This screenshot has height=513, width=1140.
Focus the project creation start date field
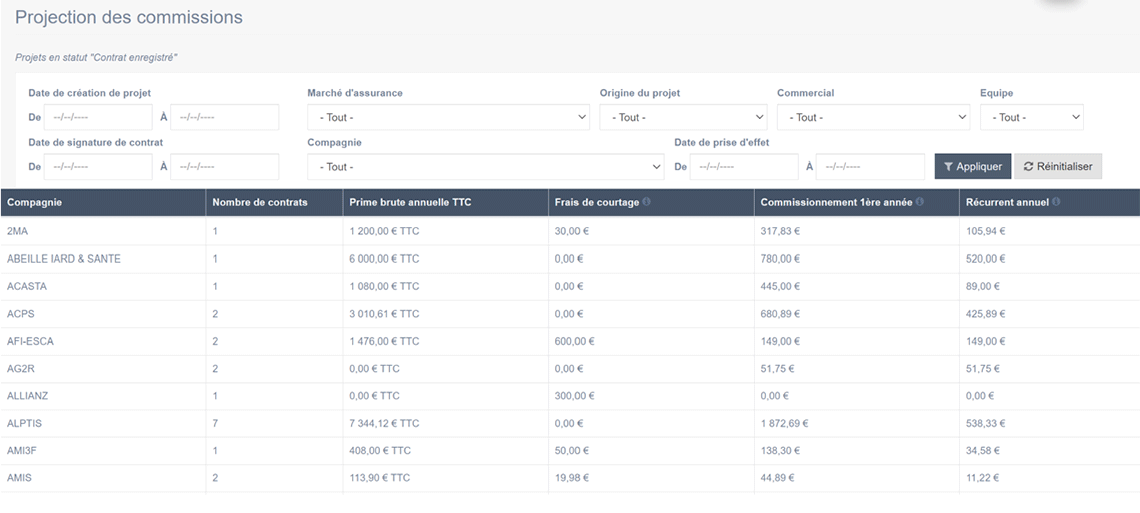98,117
